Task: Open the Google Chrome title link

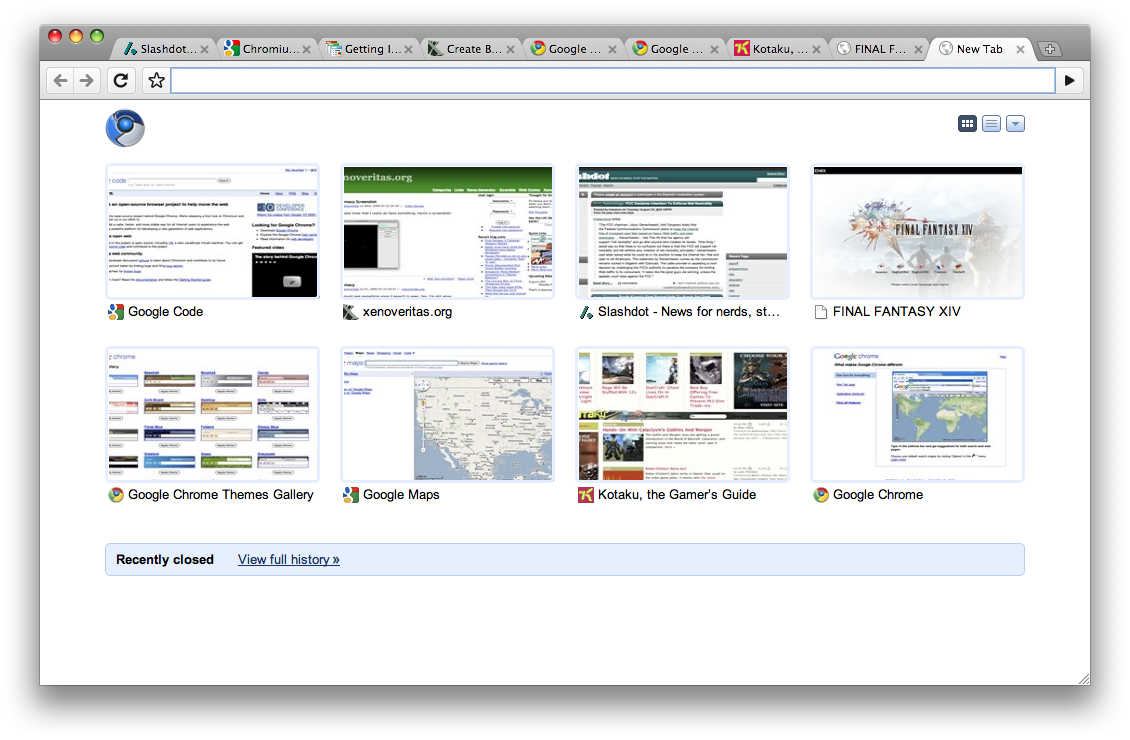Action: tap(878, 495)
